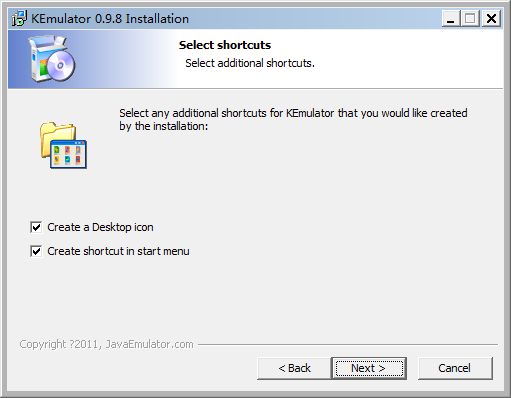
Task: Click the grayed-out maximize button
Action: click(470, 18)
